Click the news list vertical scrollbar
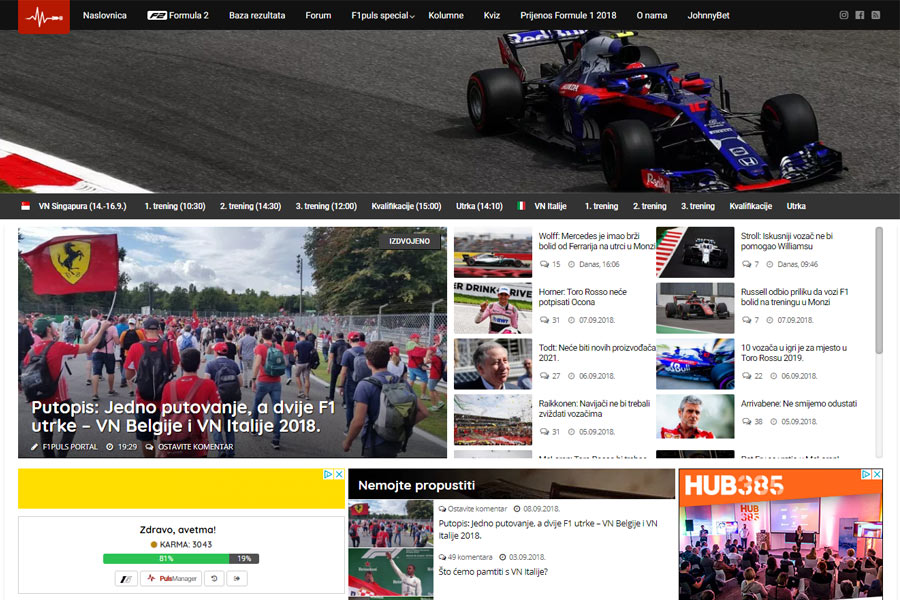The height and width of the screenshot is (600, 900). pyautogui.click(x=878, y=291)
